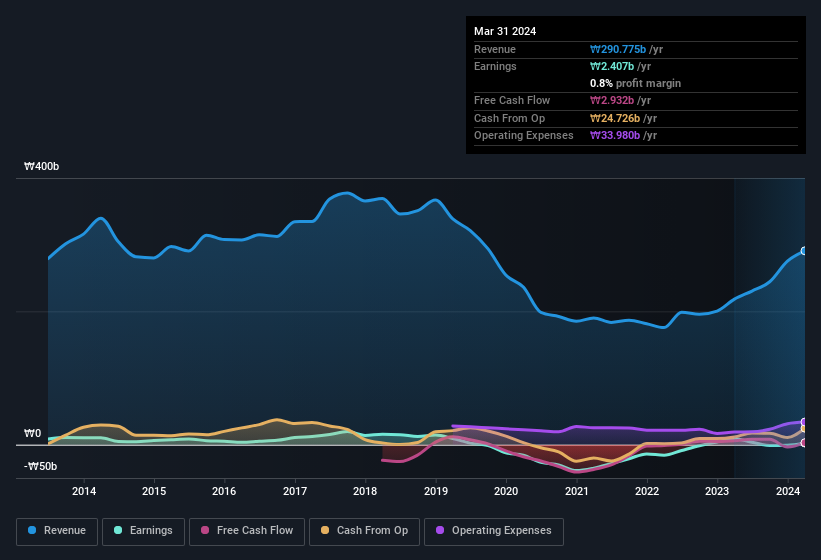This screenshot has width=821, height=560.
Task: Click the 2016 x-axis label
Action: [224, 491]
